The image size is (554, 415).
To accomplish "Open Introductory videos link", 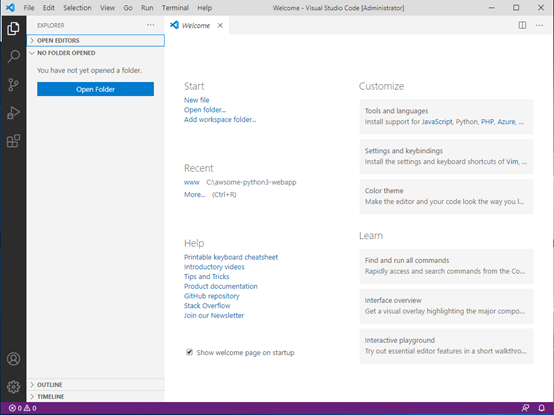I will click(x=214, y=267).
